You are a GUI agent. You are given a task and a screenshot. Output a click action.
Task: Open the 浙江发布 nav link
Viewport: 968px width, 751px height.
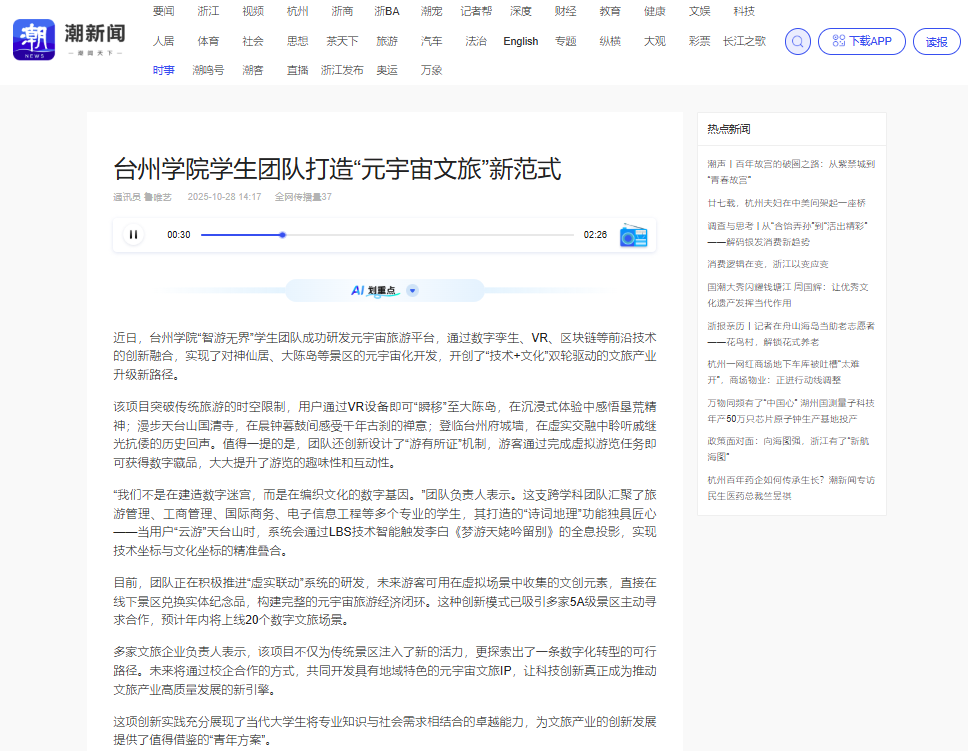coord(342,70)
